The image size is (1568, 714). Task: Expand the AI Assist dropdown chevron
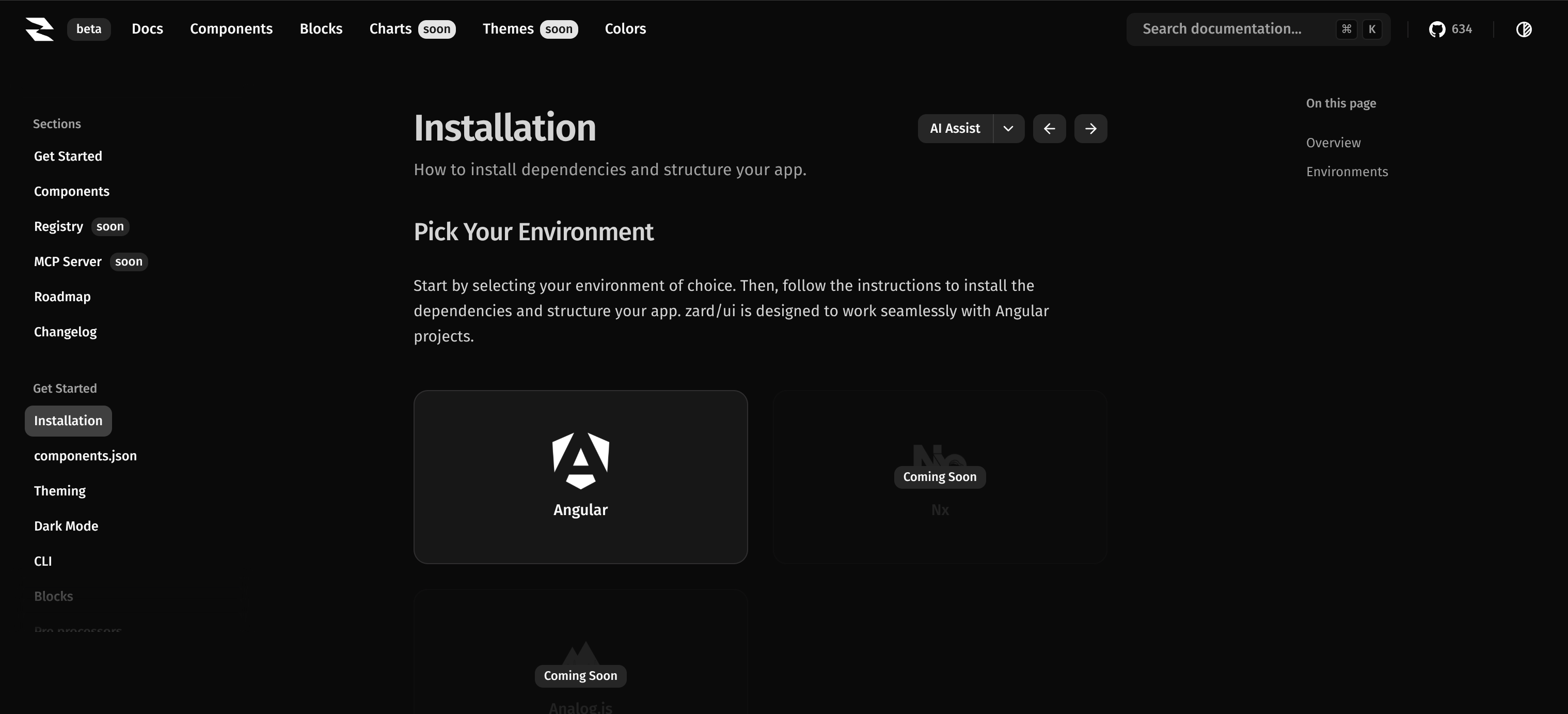click(1008, 129)
